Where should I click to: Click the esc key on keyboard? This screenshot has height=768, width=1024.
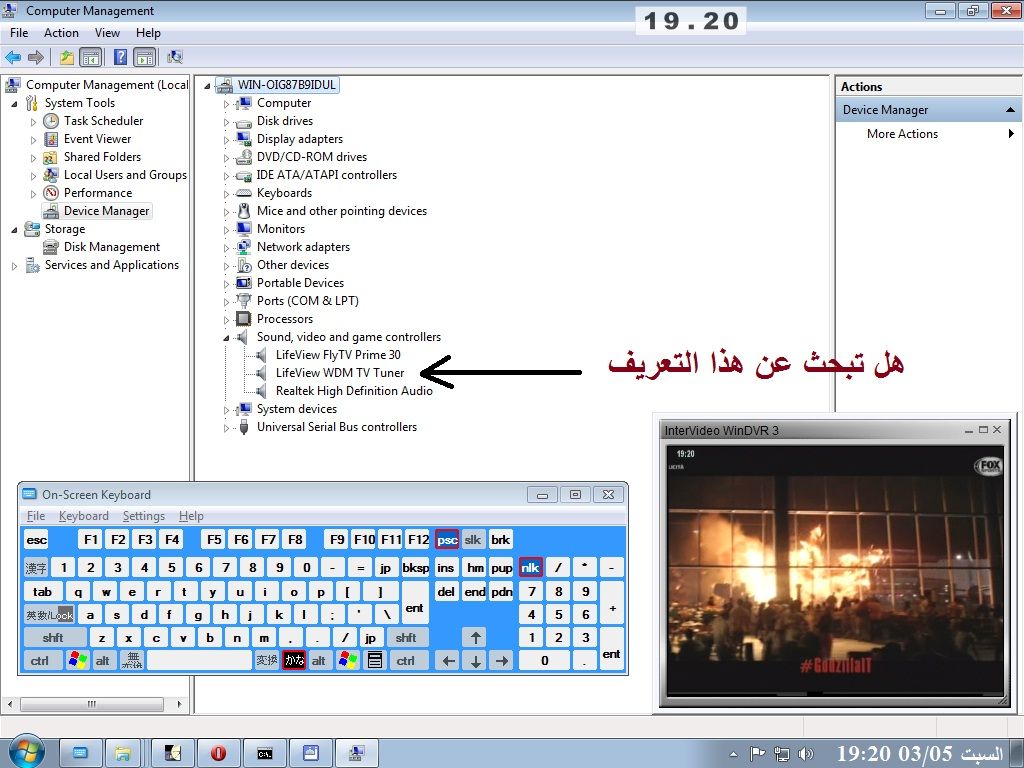[37, 539]
